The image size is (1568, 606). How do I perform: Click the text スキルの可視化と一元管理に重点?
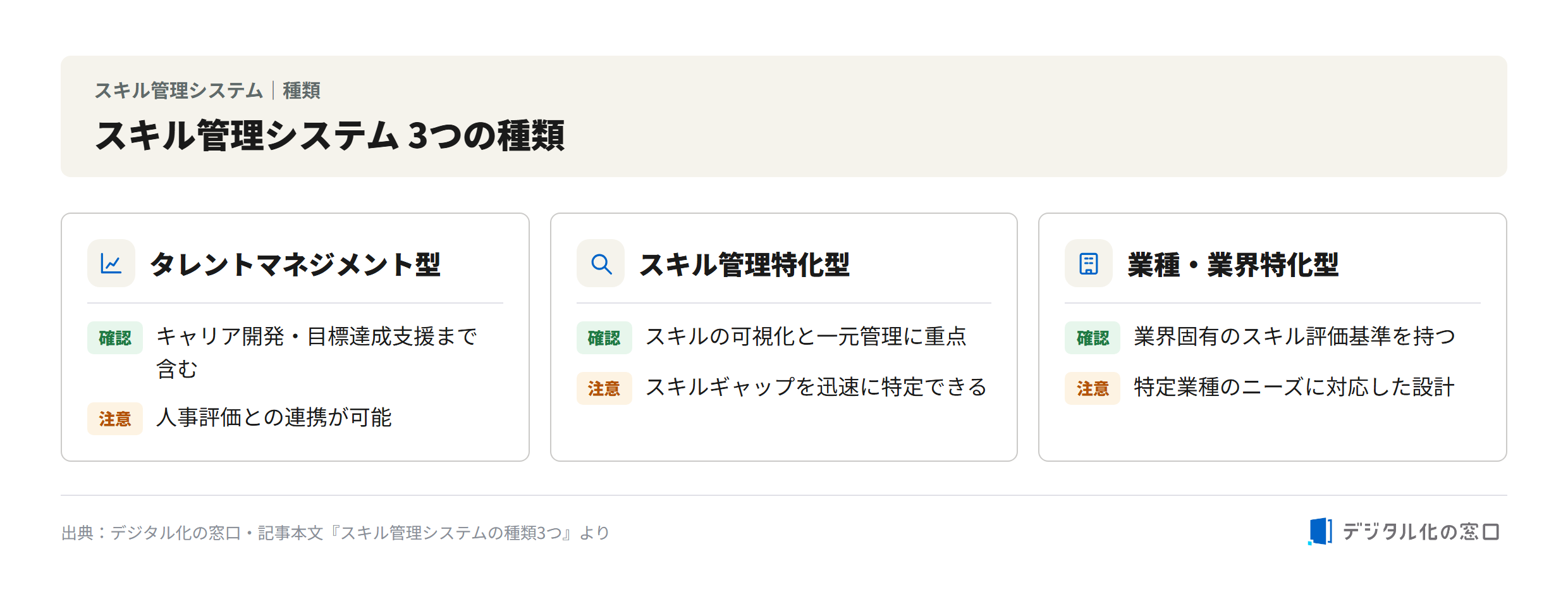806,337
